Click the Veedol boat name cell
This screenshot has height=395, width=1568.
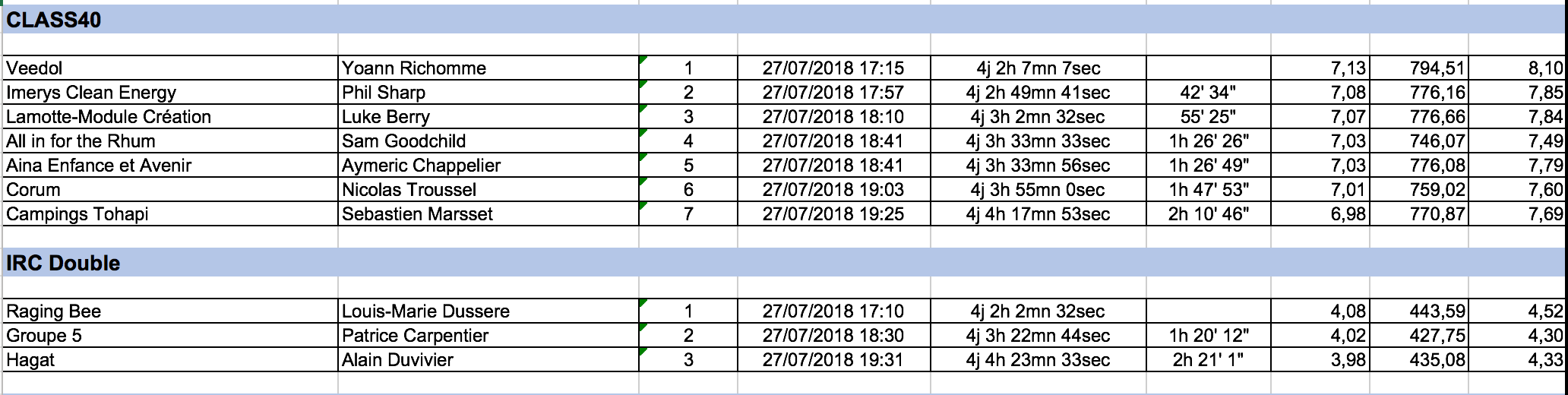click(x=34, y=68)
